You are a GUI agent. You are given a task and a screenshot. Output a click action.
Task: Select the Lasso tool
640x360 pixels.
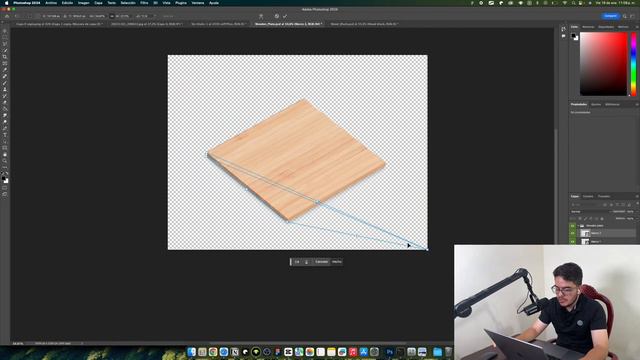[x=5, y=44]
